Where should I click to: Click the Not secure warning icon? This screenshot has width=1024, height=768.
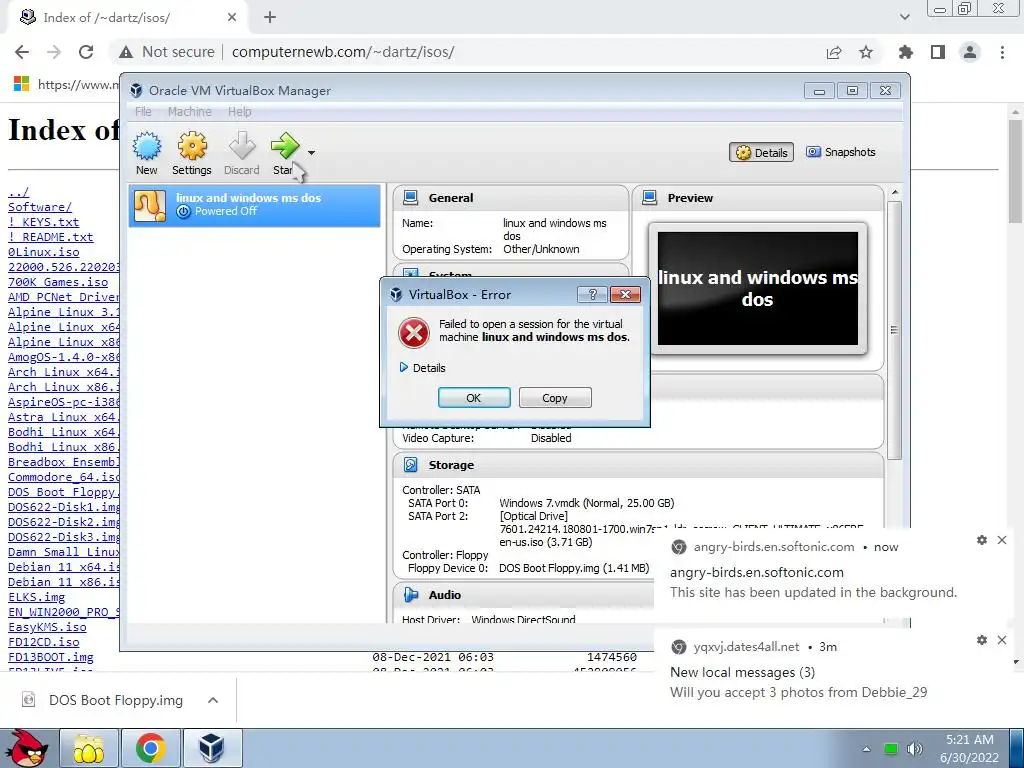coord(126,52)
